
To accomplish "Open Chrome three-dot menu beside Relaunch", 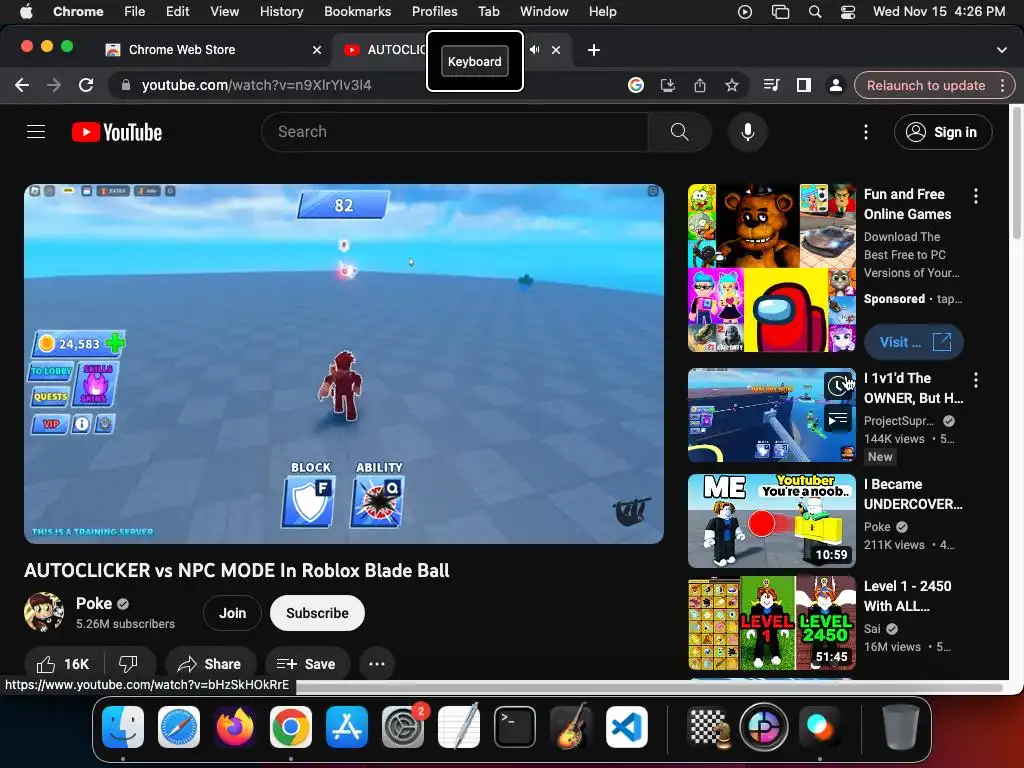I will coord(1002,86).
